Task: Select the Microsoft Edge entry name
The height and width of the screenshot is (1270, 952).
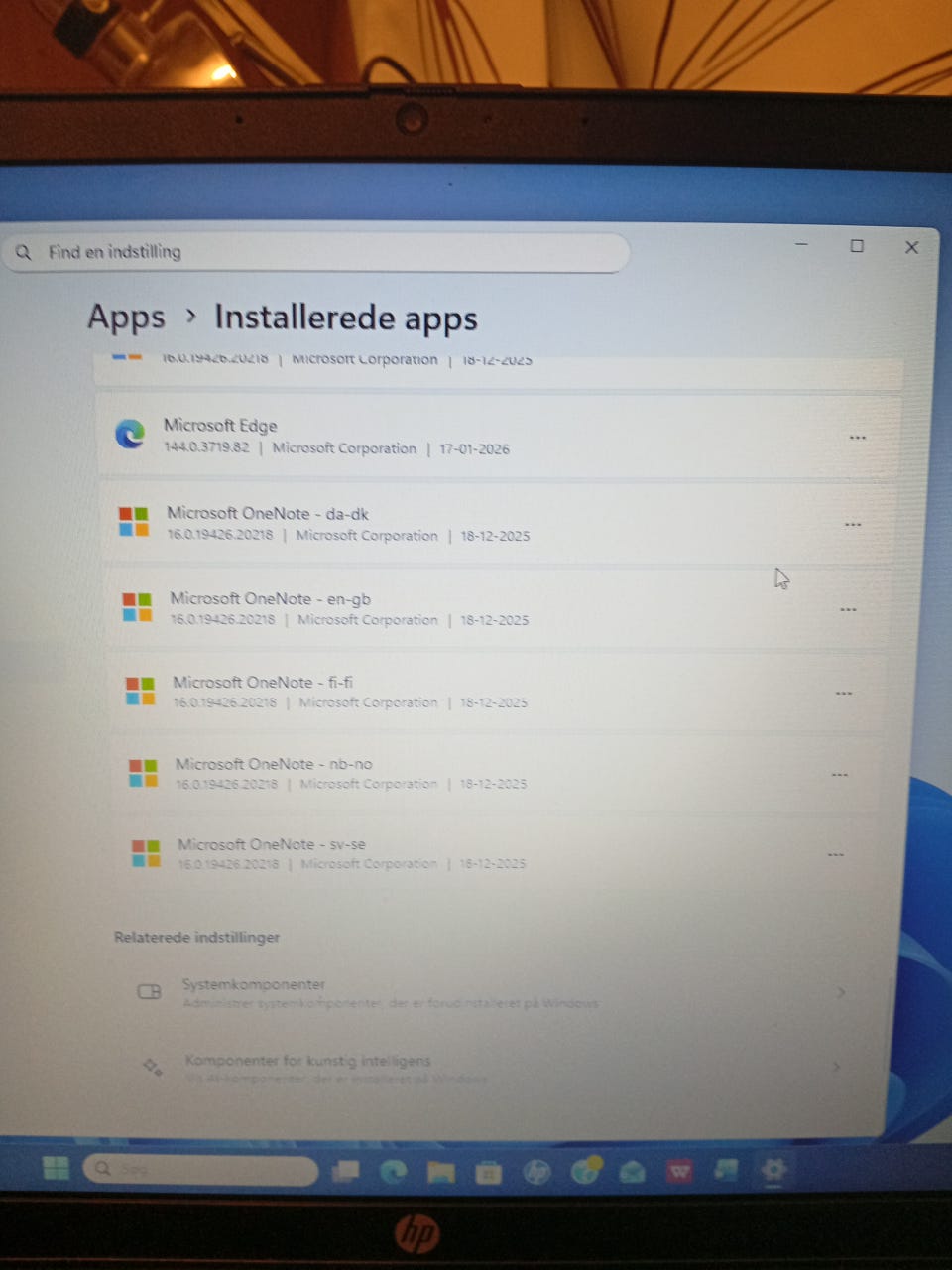Action: (220, 425)
